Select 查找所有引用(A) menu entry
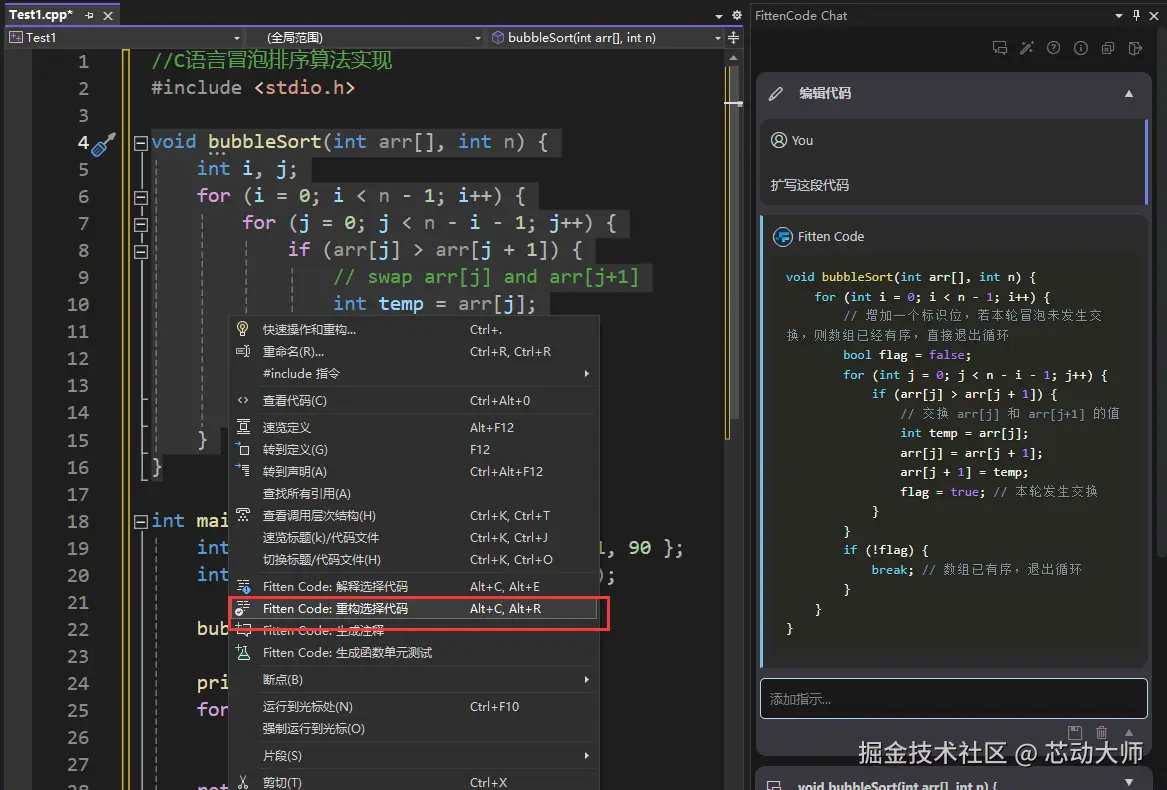 (415, 494)
